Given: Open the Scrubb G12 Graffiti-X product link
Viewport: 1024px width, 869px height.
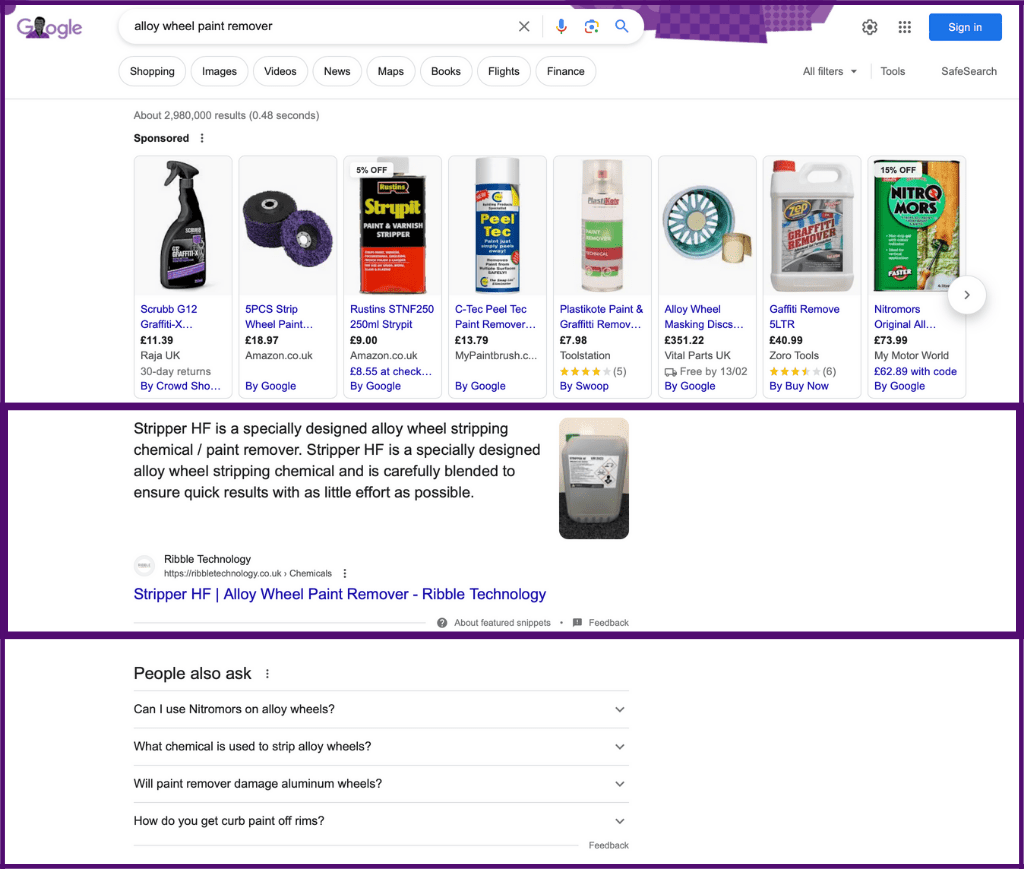Looking at the screenshot, I should point(168,317).
